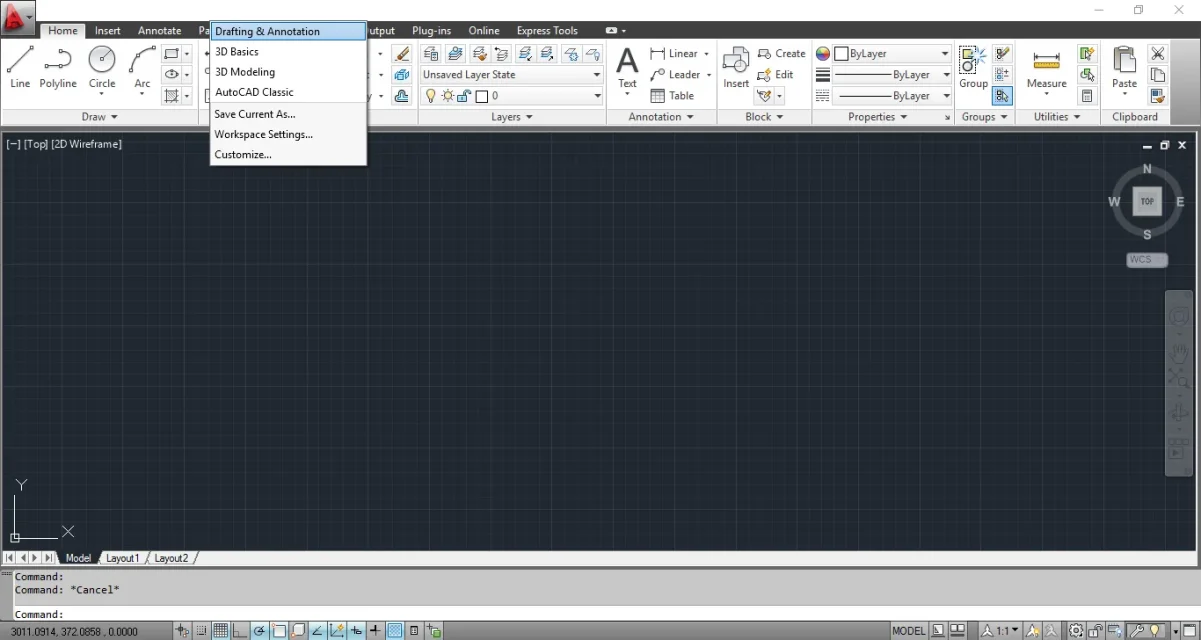The height and width of the screenshot is (640, 1201).
Task: Click the layer 0 color square
Action: pos(481,96)
